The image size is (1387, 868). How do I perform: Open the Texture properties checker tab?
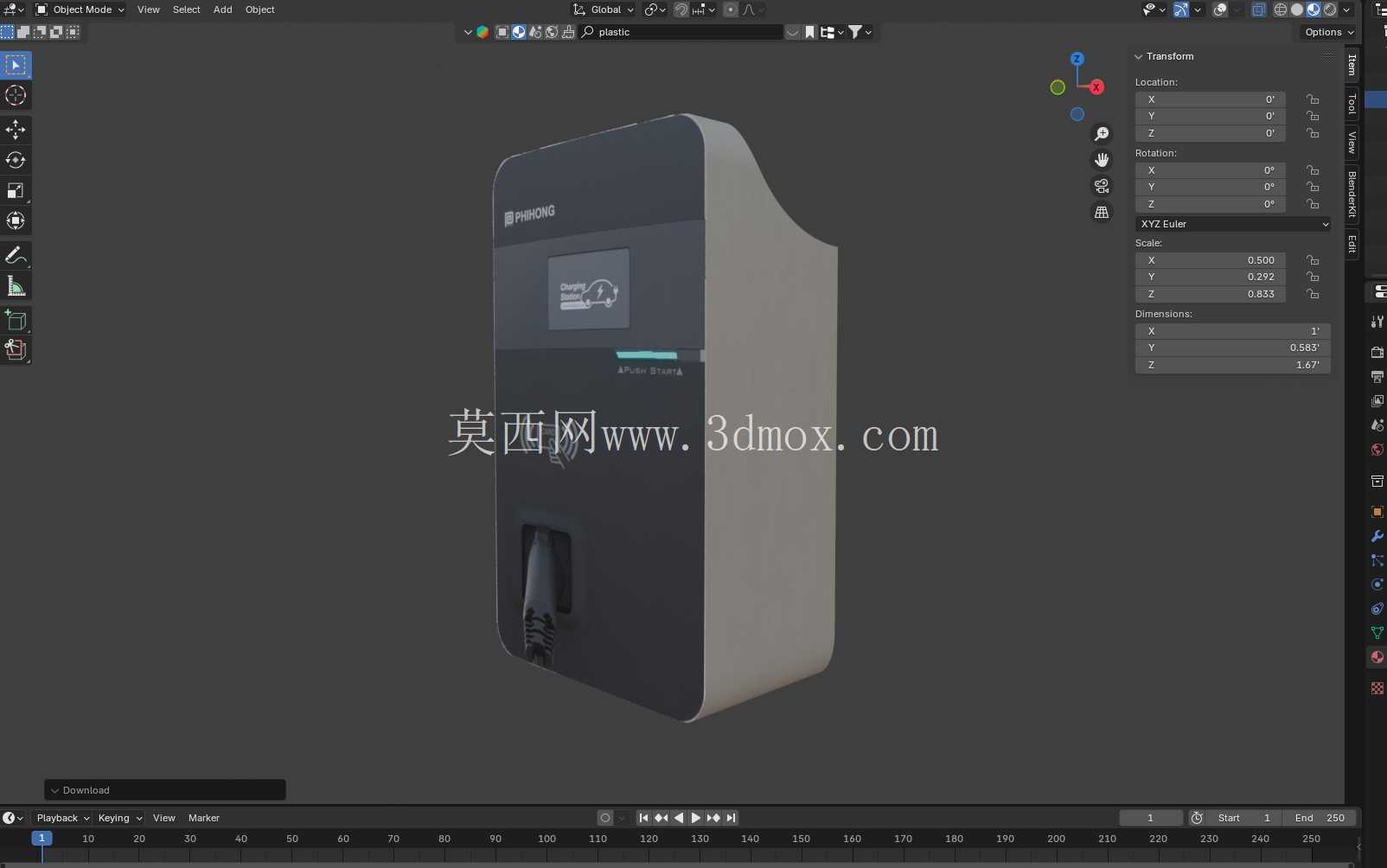pyautogui.click(x=1377, y=688)
